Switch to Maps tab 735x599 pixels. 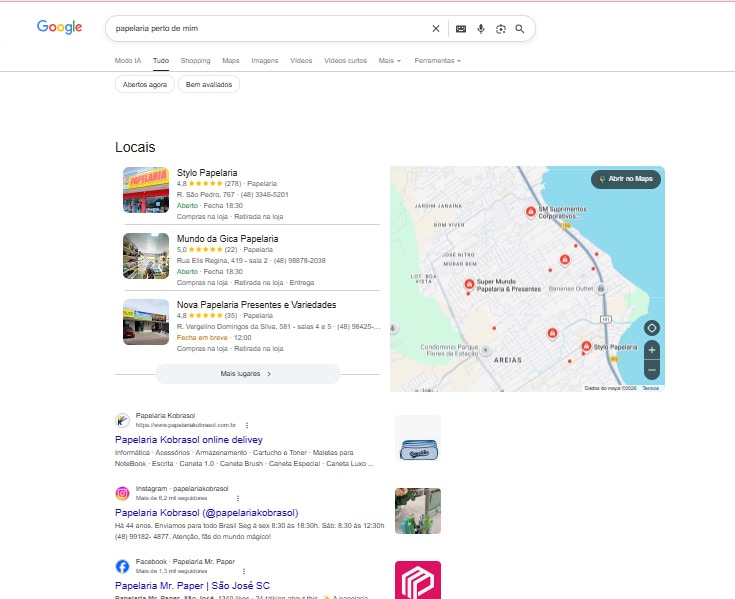[x=231, y=60]
